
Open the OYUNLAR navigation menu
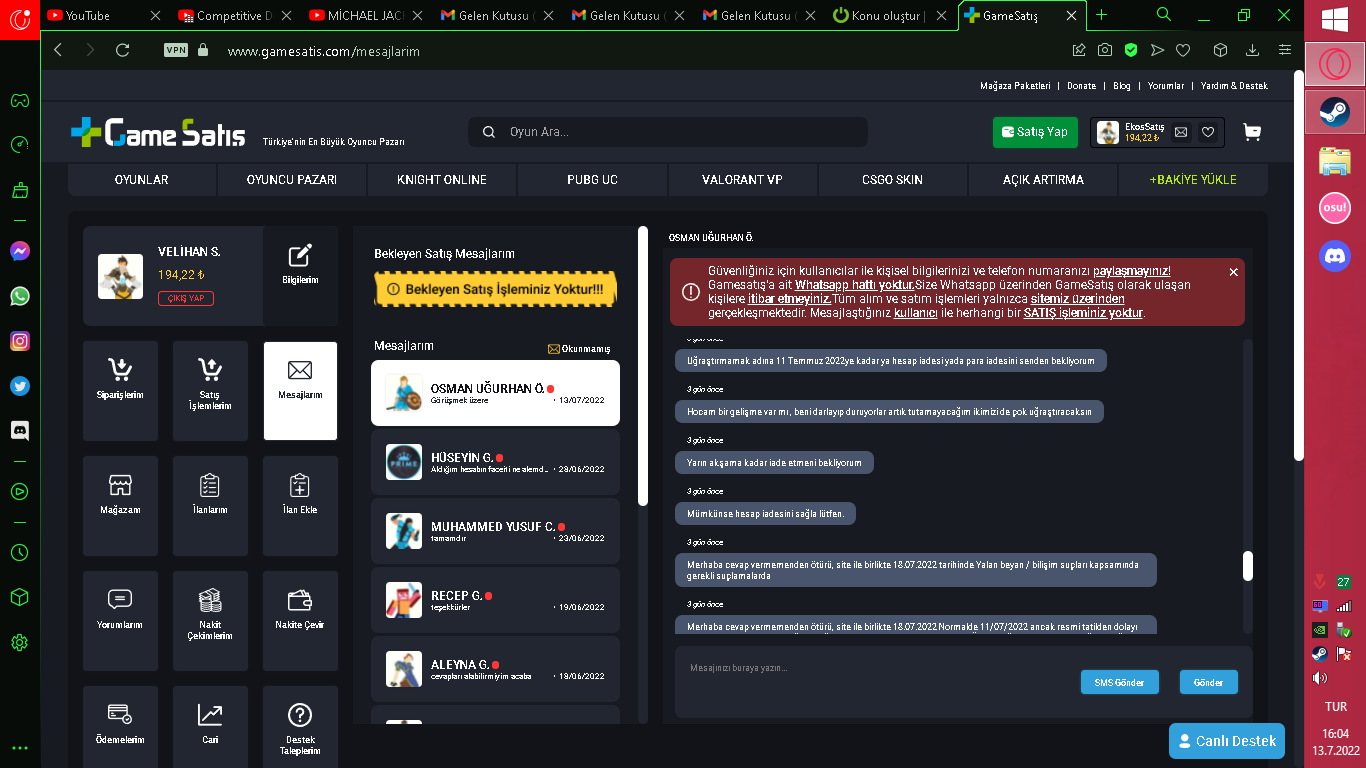pyautogui.click(x=142, y=180)
